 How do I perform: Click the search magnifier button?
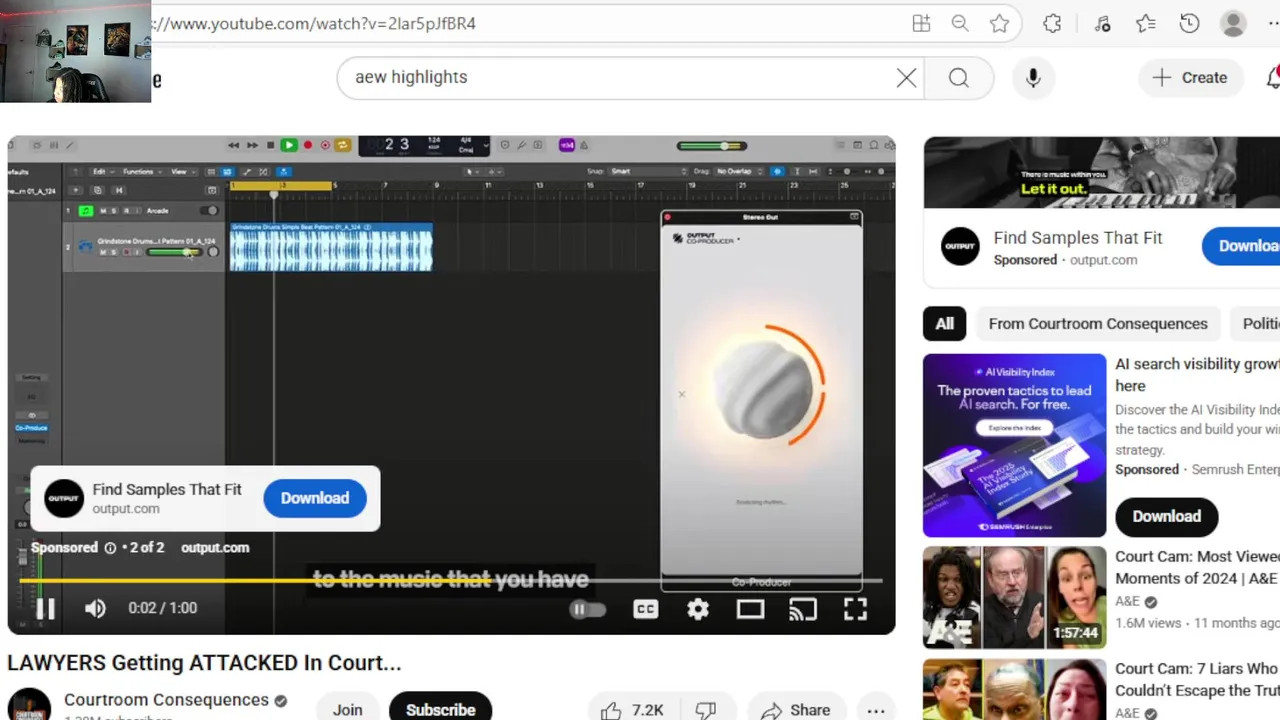point(959,77)
